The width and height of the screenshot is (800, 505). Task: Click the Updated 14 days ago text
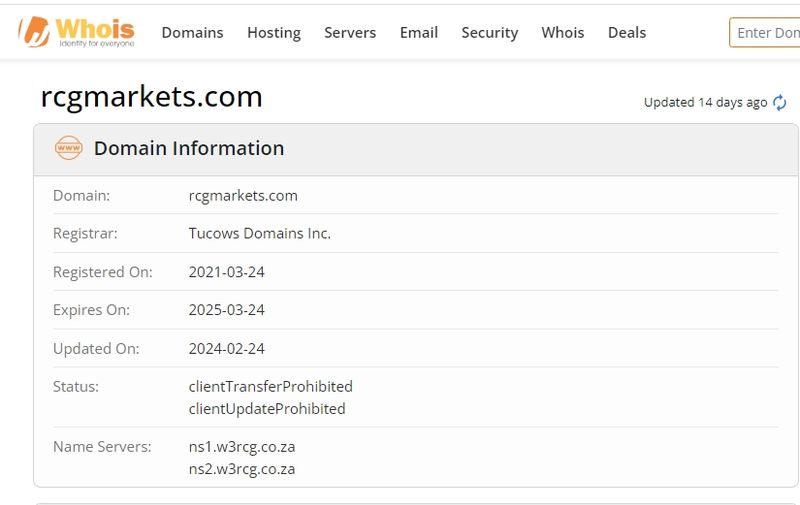(x=706, y=103)
